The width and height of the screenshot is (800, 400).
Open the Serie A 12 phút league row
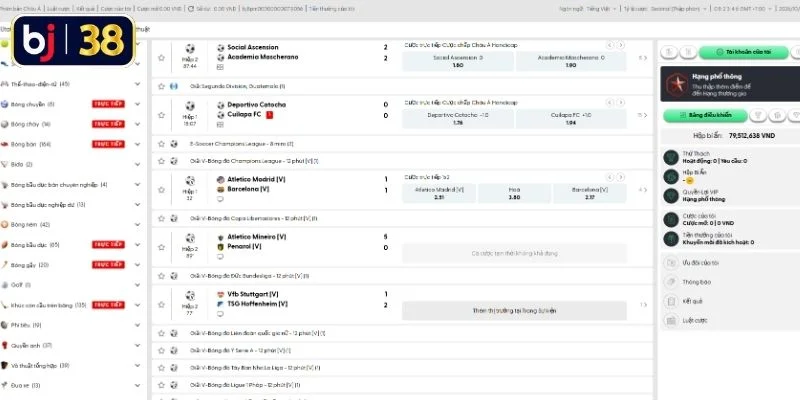[402, 351]
